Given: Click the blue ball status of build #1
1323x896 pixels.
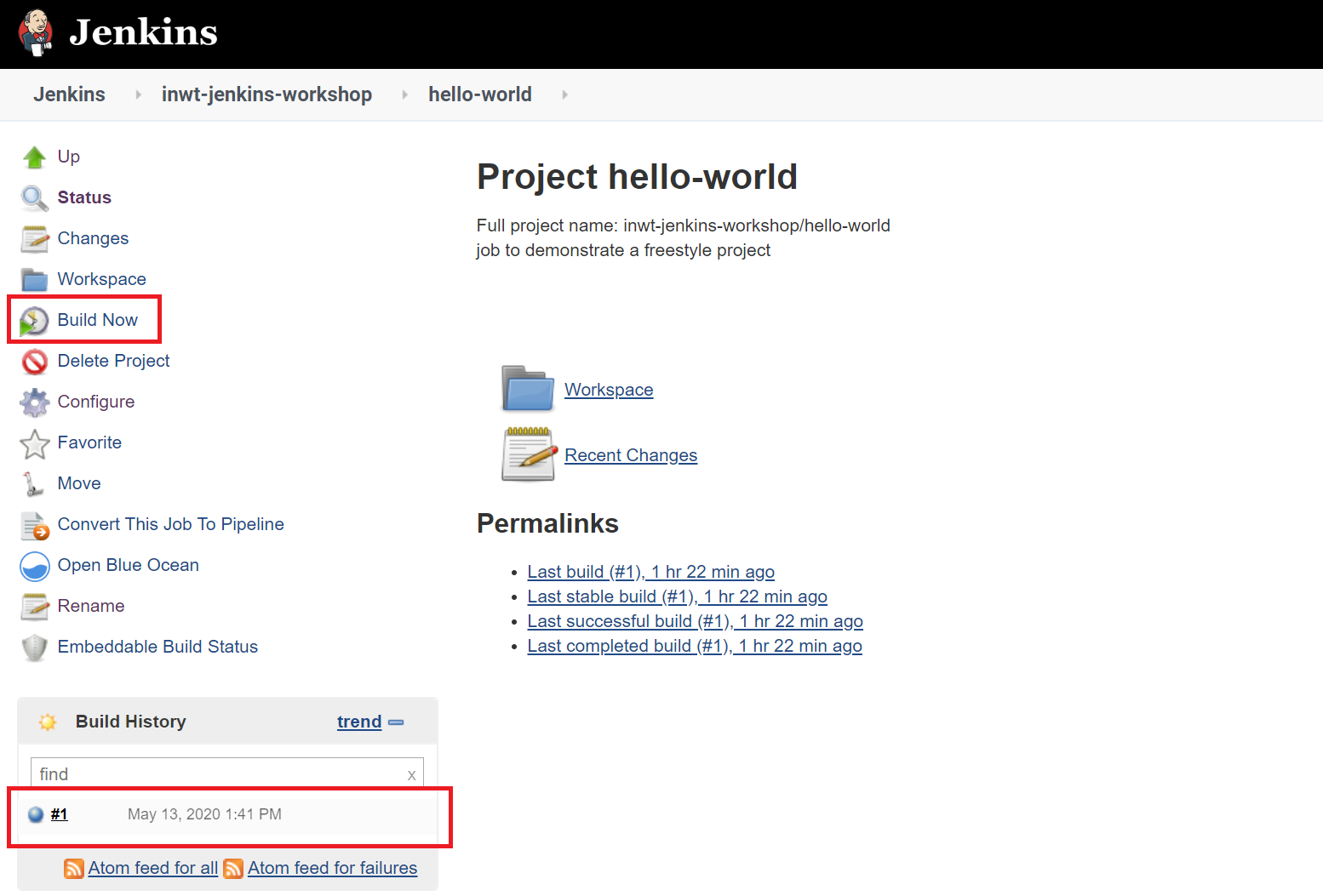Looking at the screenshot, I should pyautogui.click(x=36, y=814).
